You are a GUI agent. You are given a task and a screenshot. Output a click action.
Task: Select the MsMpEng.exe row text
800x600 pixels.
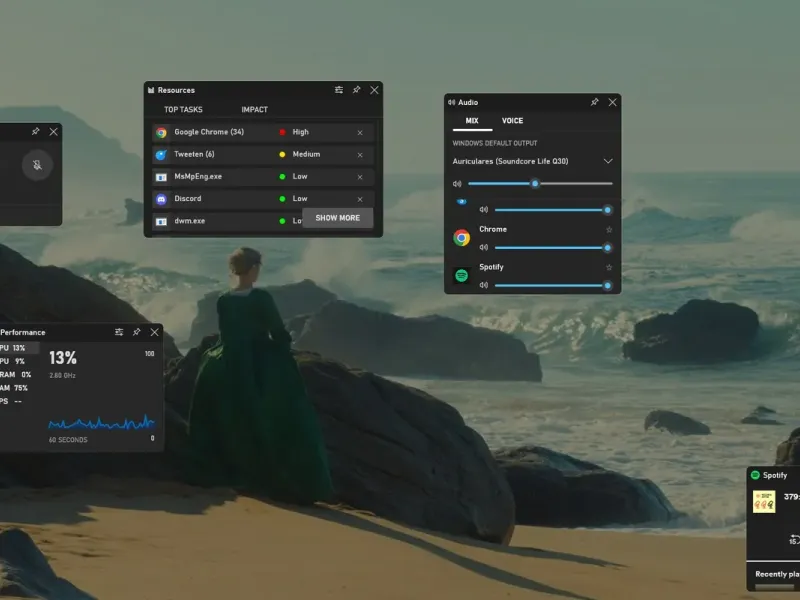[198, 176]
